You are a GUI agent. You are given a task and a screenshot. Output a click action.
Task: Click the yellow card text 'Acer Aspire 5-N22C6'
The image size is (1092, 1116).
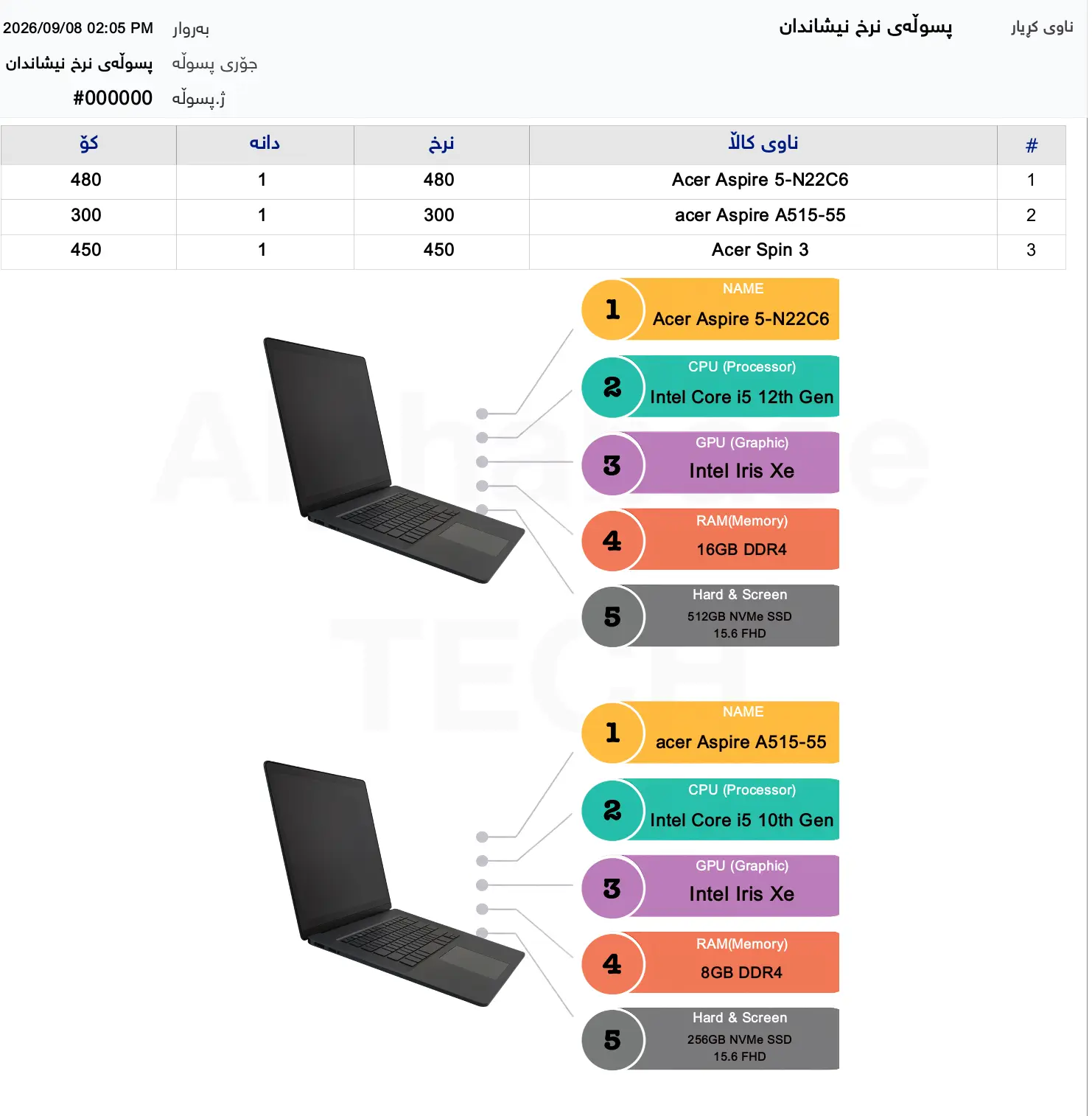click(x=741, y=319)
